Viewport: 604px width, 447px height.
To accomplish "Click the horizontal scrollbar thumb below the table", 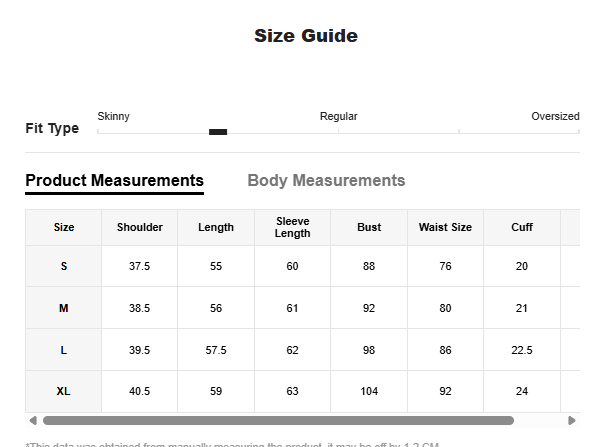I will pos(278,421).
